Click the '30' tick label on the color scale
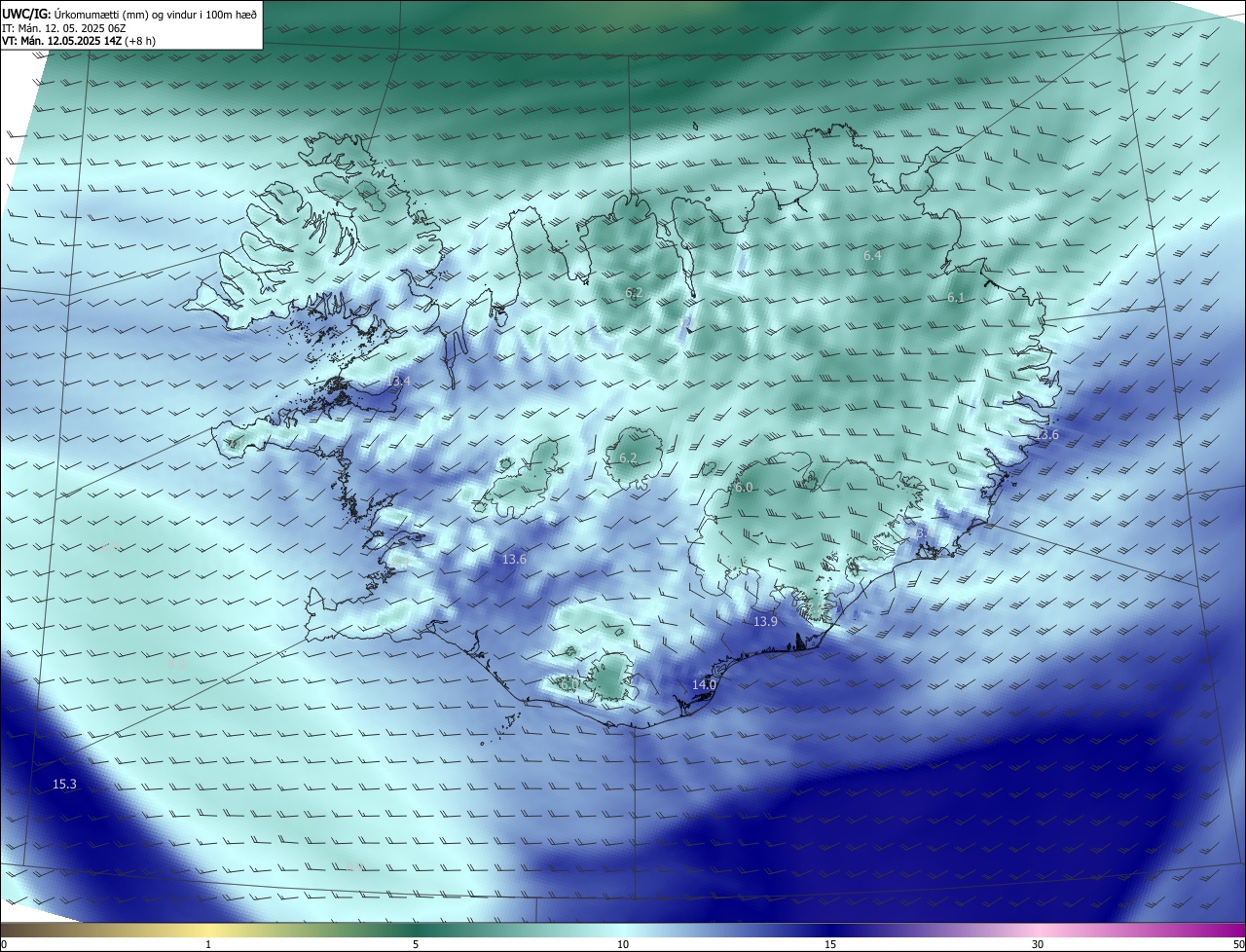 pyautogui.click(x=1038, y=944)
